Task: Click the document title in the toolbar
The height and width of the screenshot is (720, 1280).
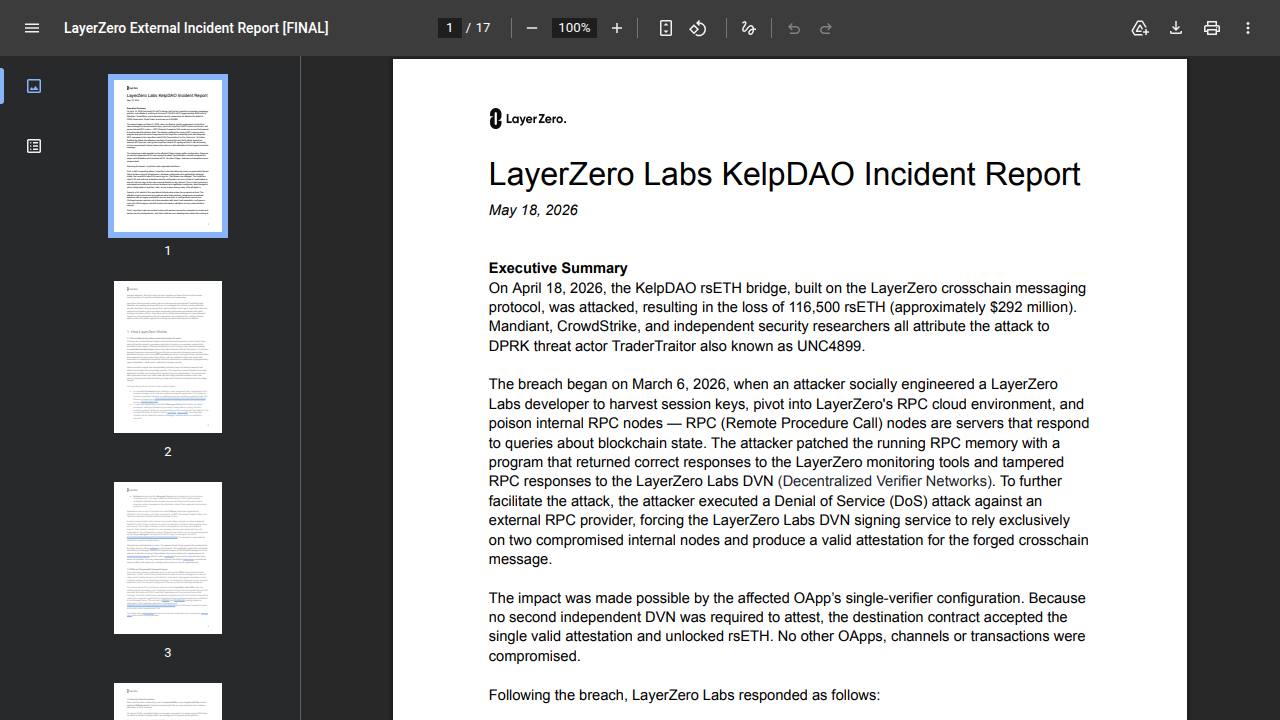Action: pyautogui.click(x=196, y=28)
